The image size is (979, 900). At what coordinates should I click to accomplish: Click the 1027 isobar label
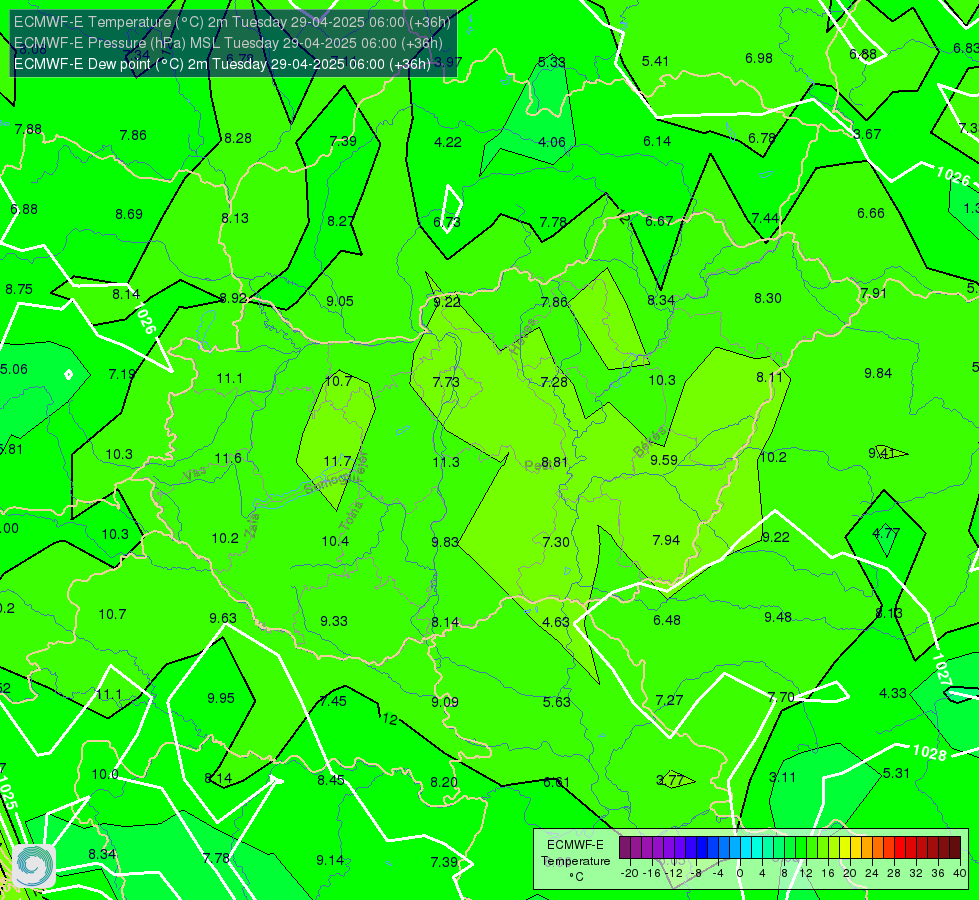[942, 670]
